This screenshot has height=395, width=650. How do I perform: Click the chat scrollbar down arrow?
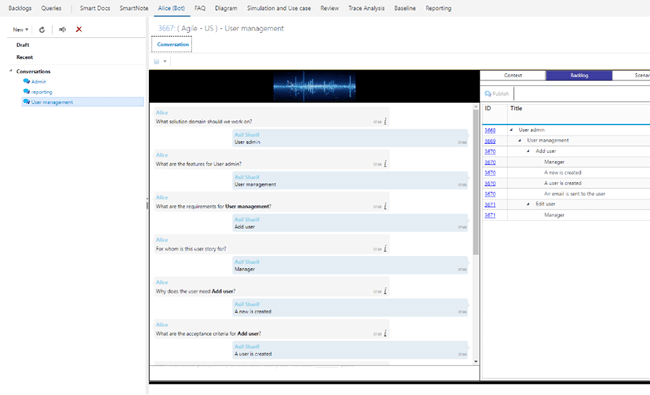coord(475,361)
